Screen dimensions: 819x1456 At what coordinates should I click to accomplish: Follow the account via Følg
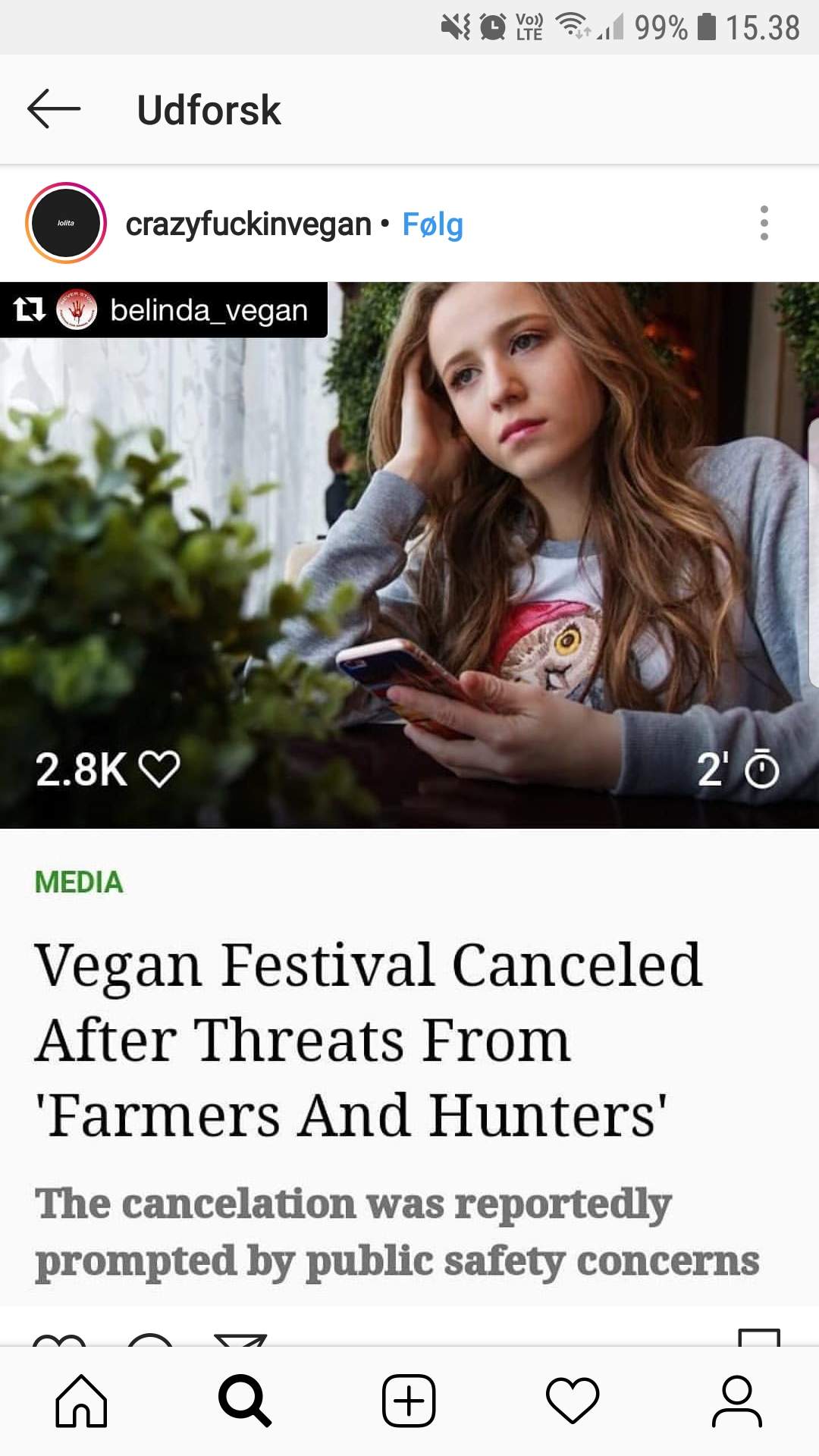point(432,224)
